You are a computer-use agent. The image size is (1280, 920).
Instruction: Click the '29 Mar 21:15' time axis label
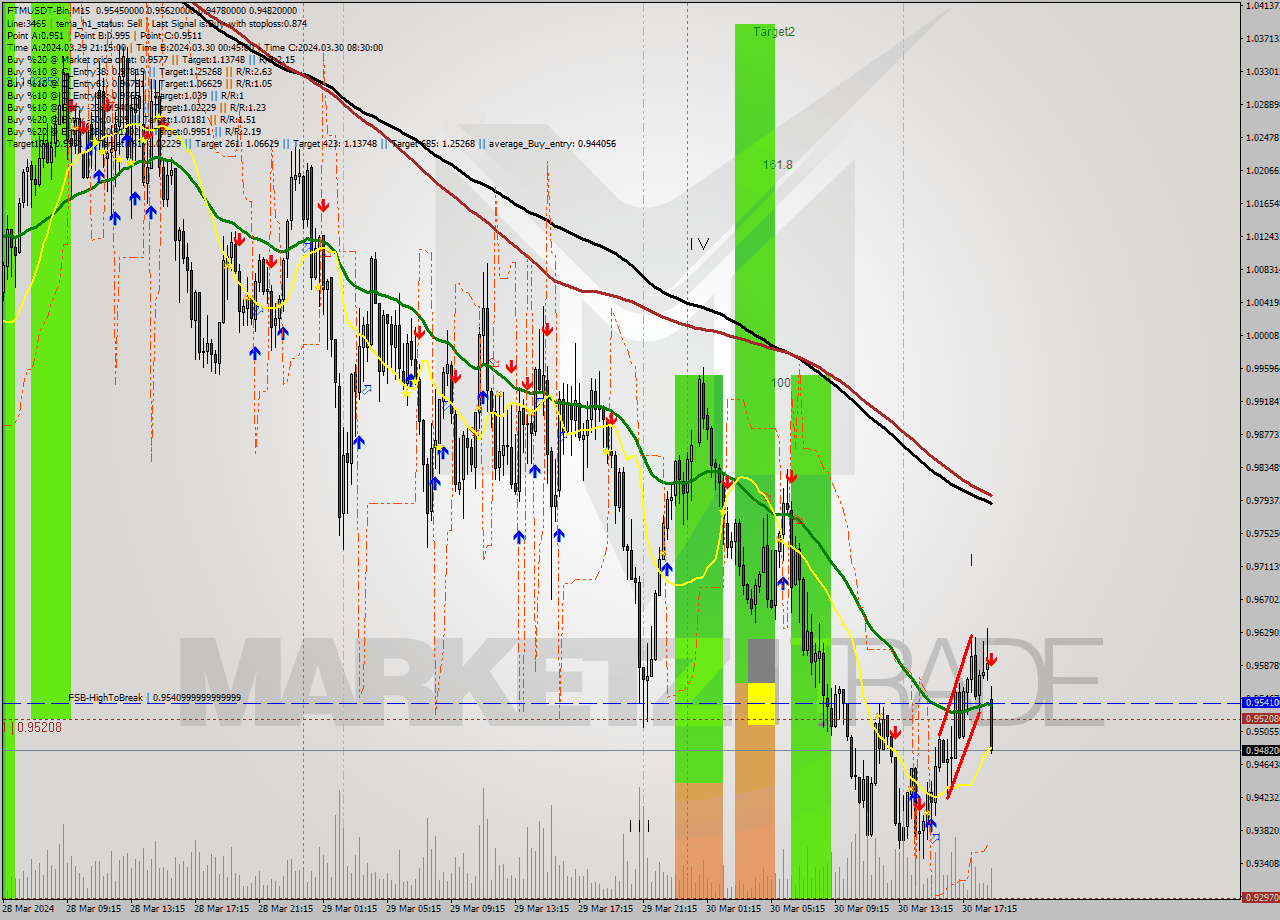pyautogui.click(x=669, y=909)
